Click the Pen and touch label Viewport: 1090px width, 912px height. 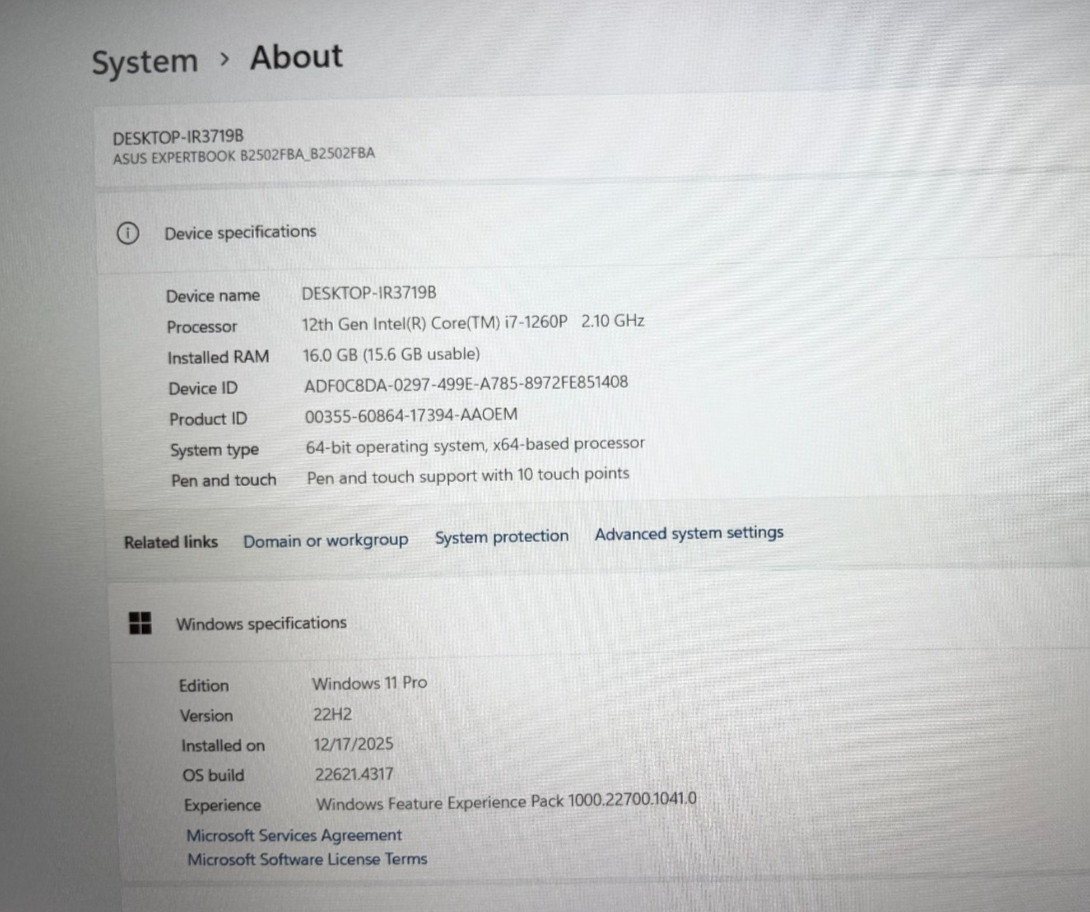[223, 480]
